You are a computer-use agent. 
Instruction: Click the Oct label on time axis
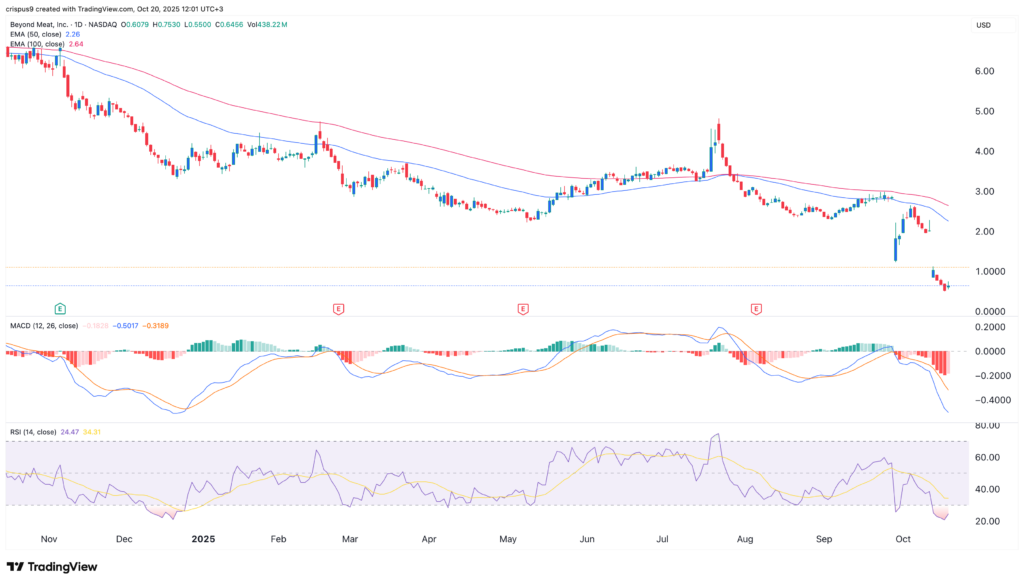[x=902, y=537]
